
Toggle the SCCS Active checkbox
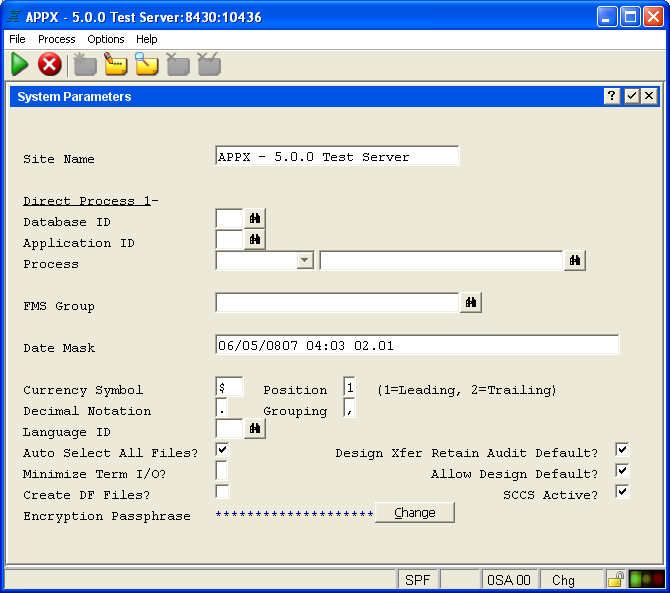622,492
